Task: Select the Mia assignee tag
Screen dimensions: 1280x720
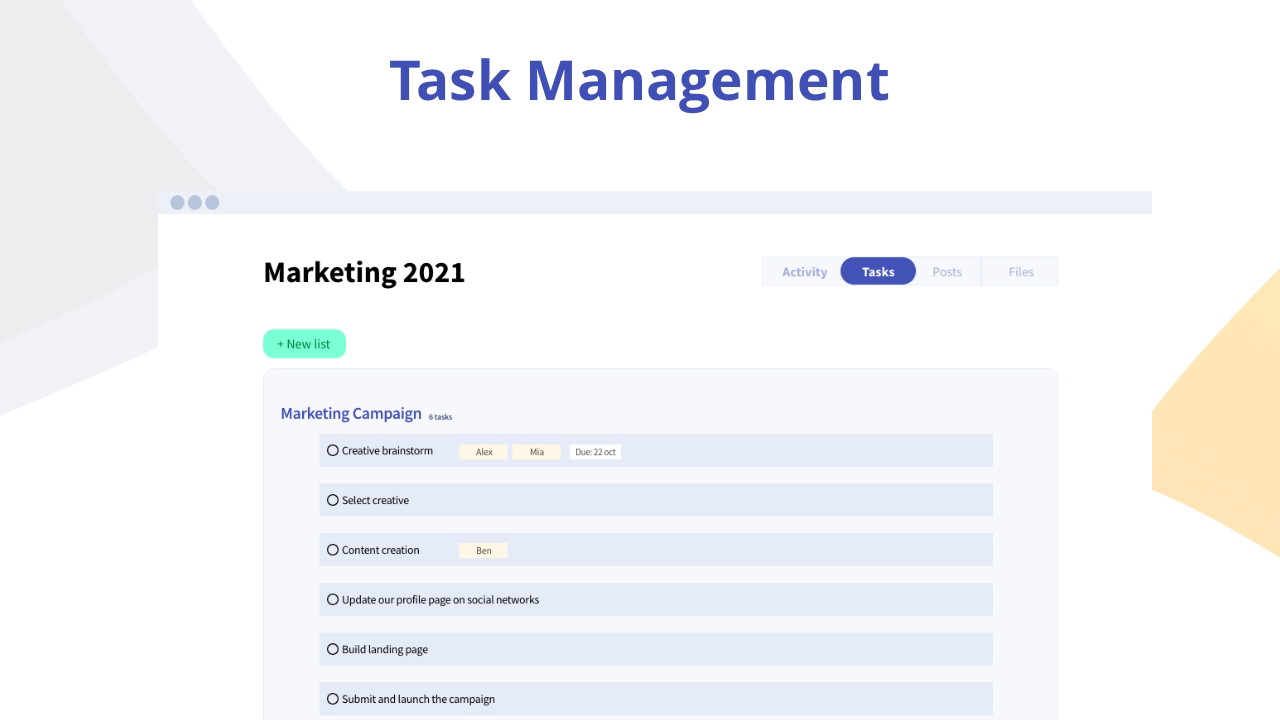Action: click(537, 452)
